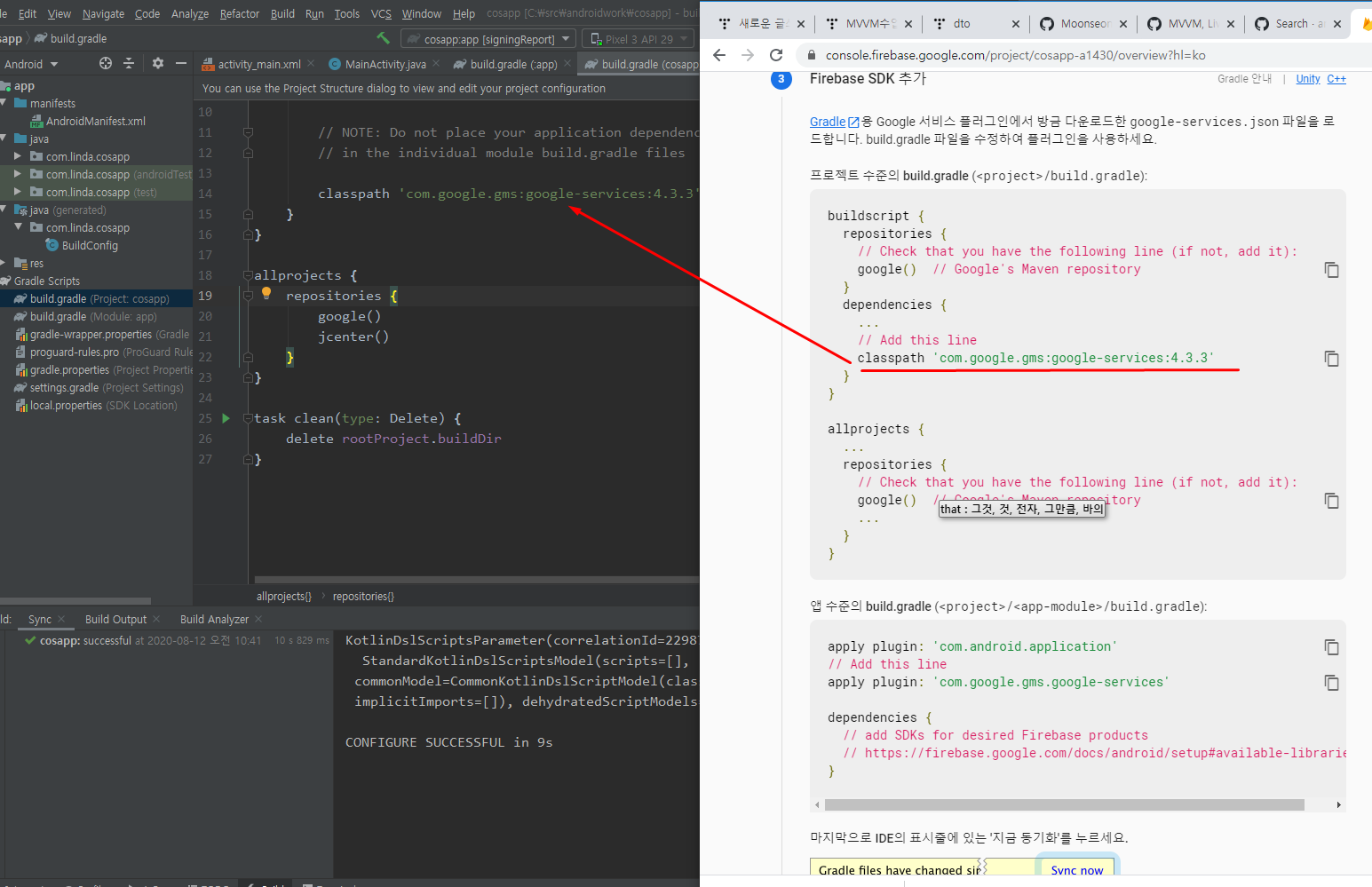Close the Sync tab in the Build panel
This screenshot has width=1372, height=887.
coord(62,619)
